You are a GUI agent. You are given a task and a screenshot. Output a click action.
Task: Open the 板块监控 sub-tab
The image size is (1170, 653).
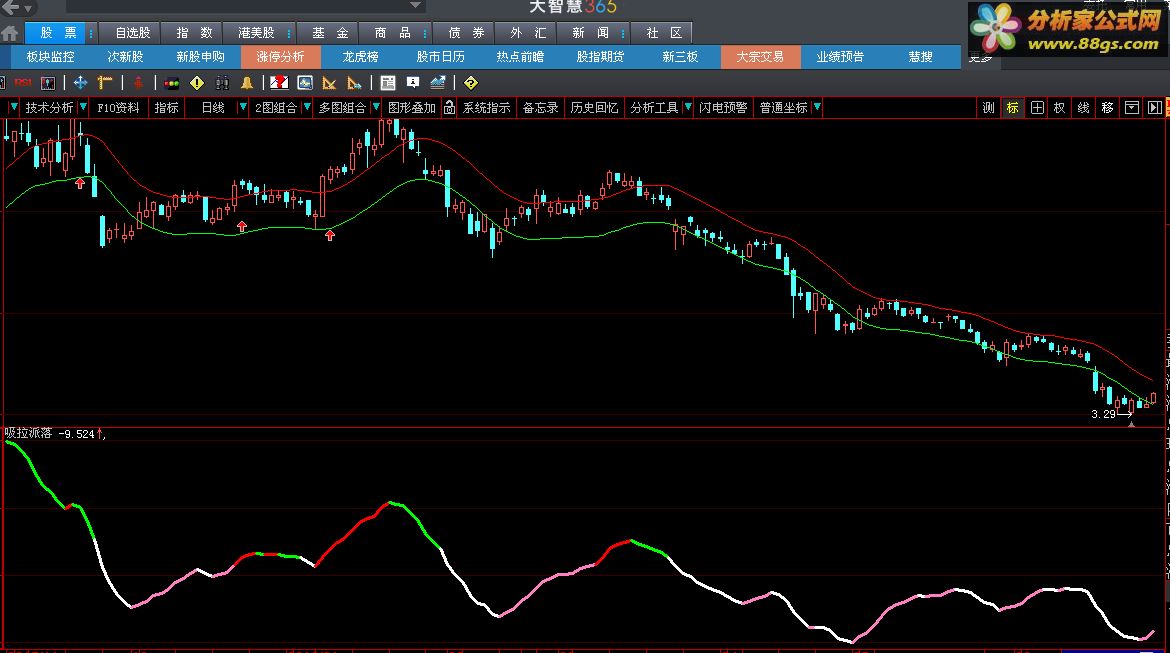click(x=50, y=57)
